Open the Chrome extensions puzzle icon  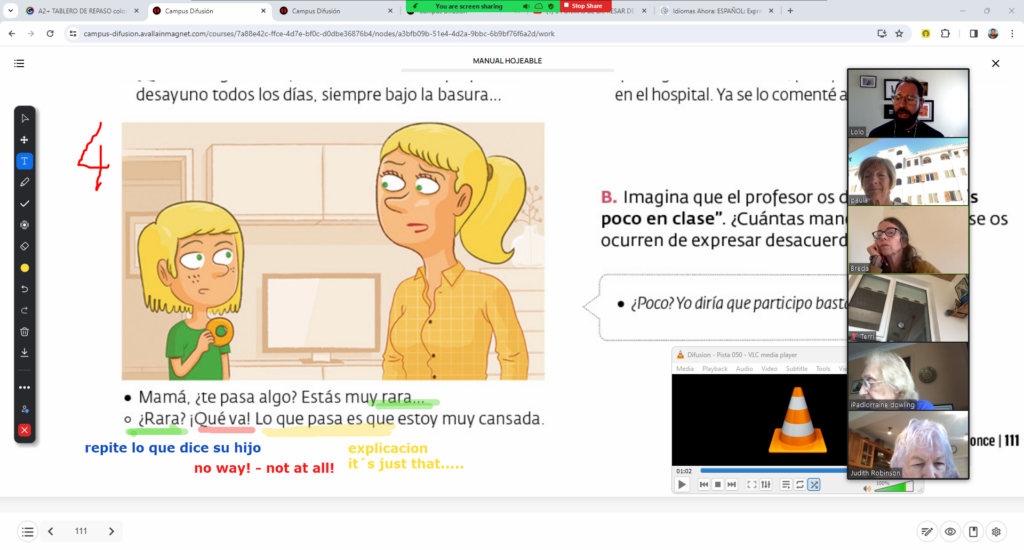click(x=945, y=33)
